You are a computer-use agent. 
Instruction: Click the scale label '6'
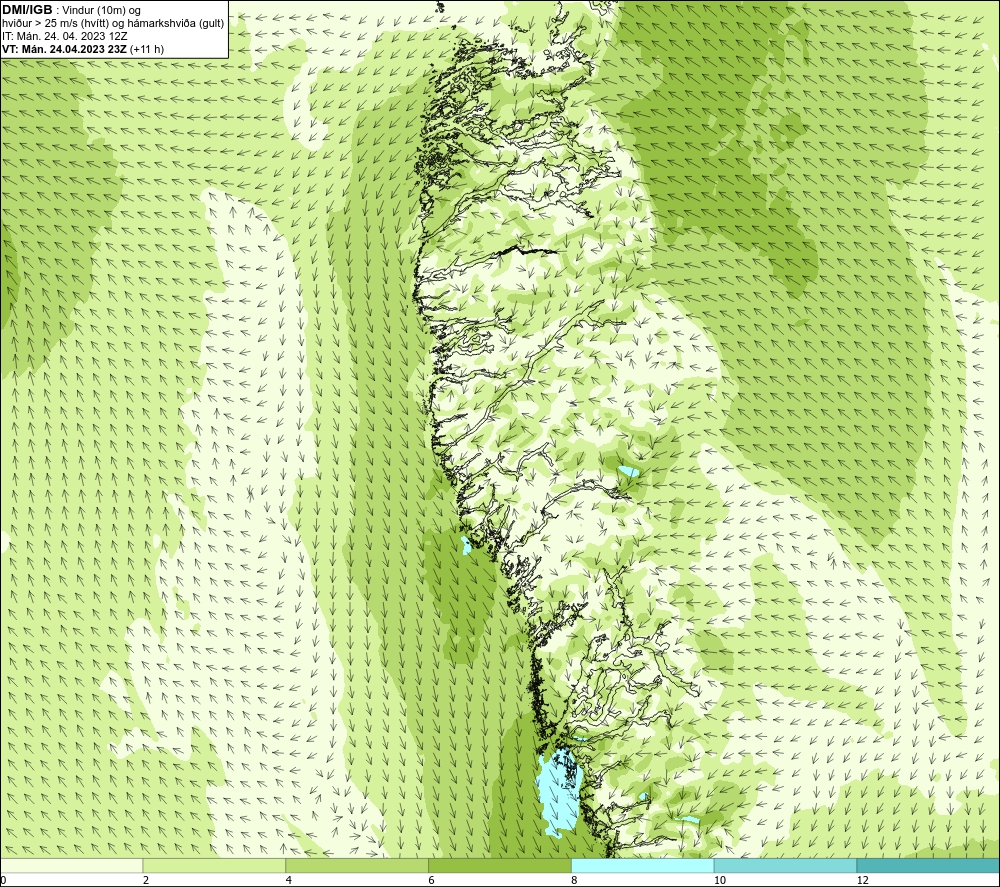coord(432,880)
